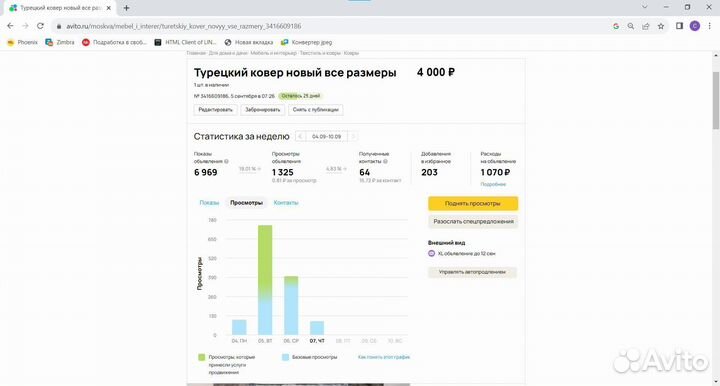Bookmark this page with the star icon
This screenshot has height=386, width=720.
661,26
